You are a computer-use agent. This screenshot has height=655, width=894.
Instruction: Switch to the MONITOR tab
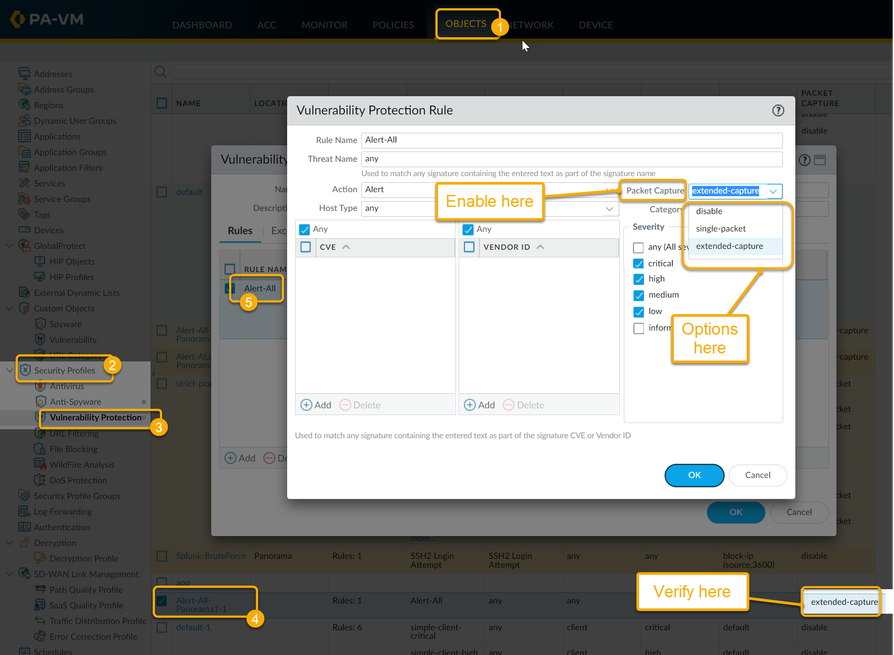[x=324, y=25]
